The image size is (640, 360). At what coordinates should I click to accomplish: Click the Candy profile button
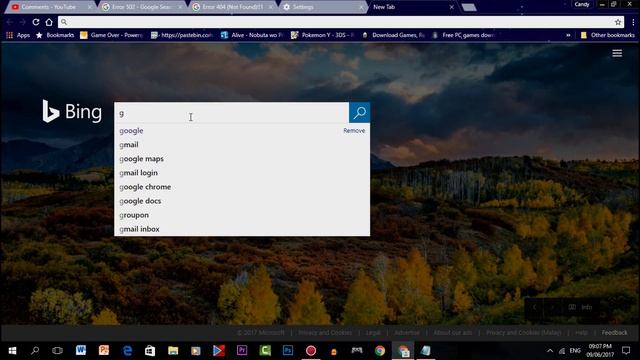582,4
